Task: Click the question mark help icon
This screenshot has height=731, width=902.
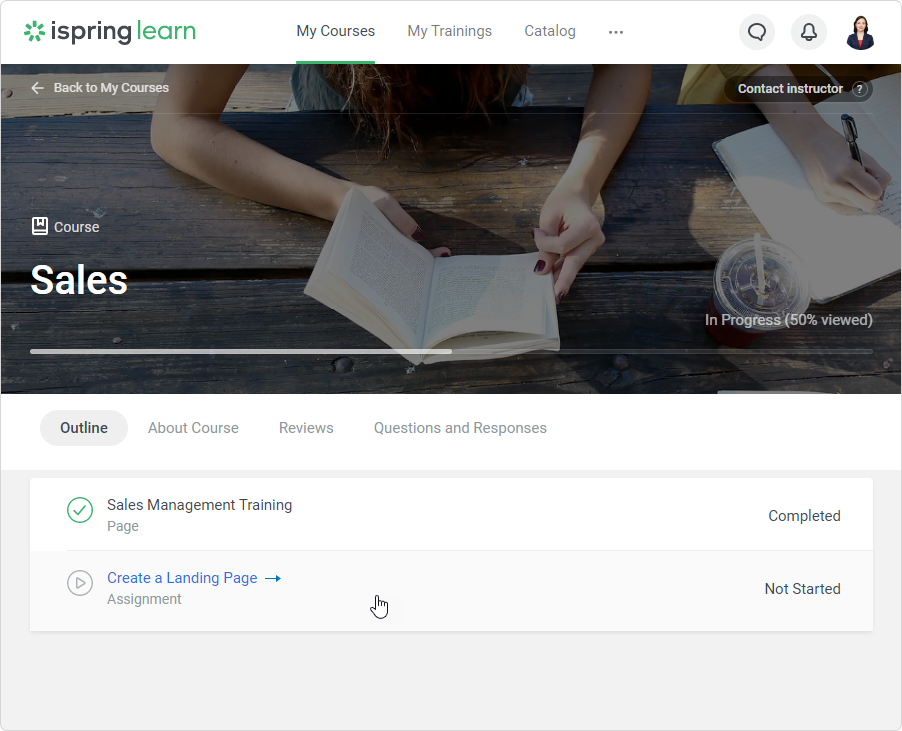Action: click(x=859, y=89)
